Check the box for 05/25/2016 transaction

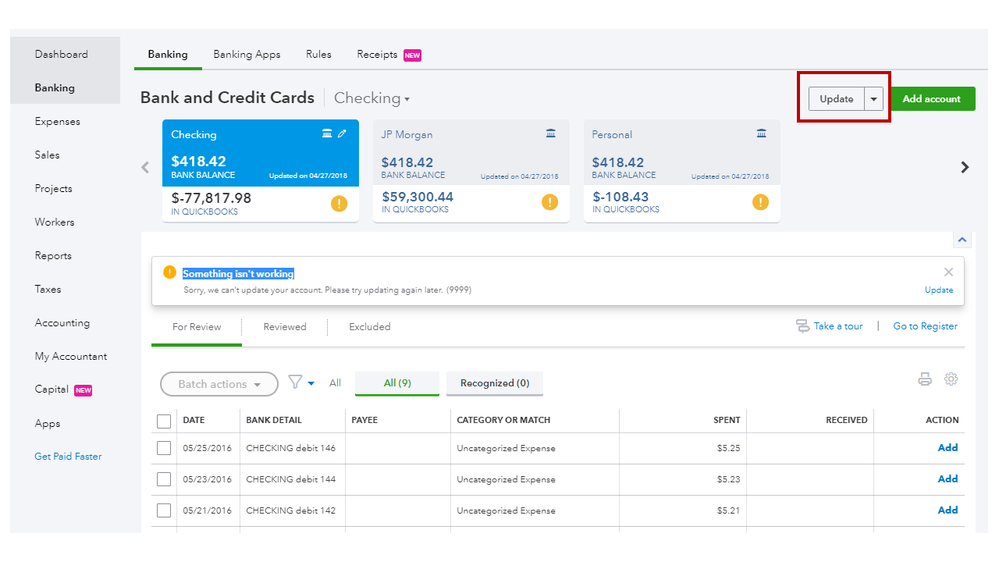pyautogui.click(x=164, y=448)
